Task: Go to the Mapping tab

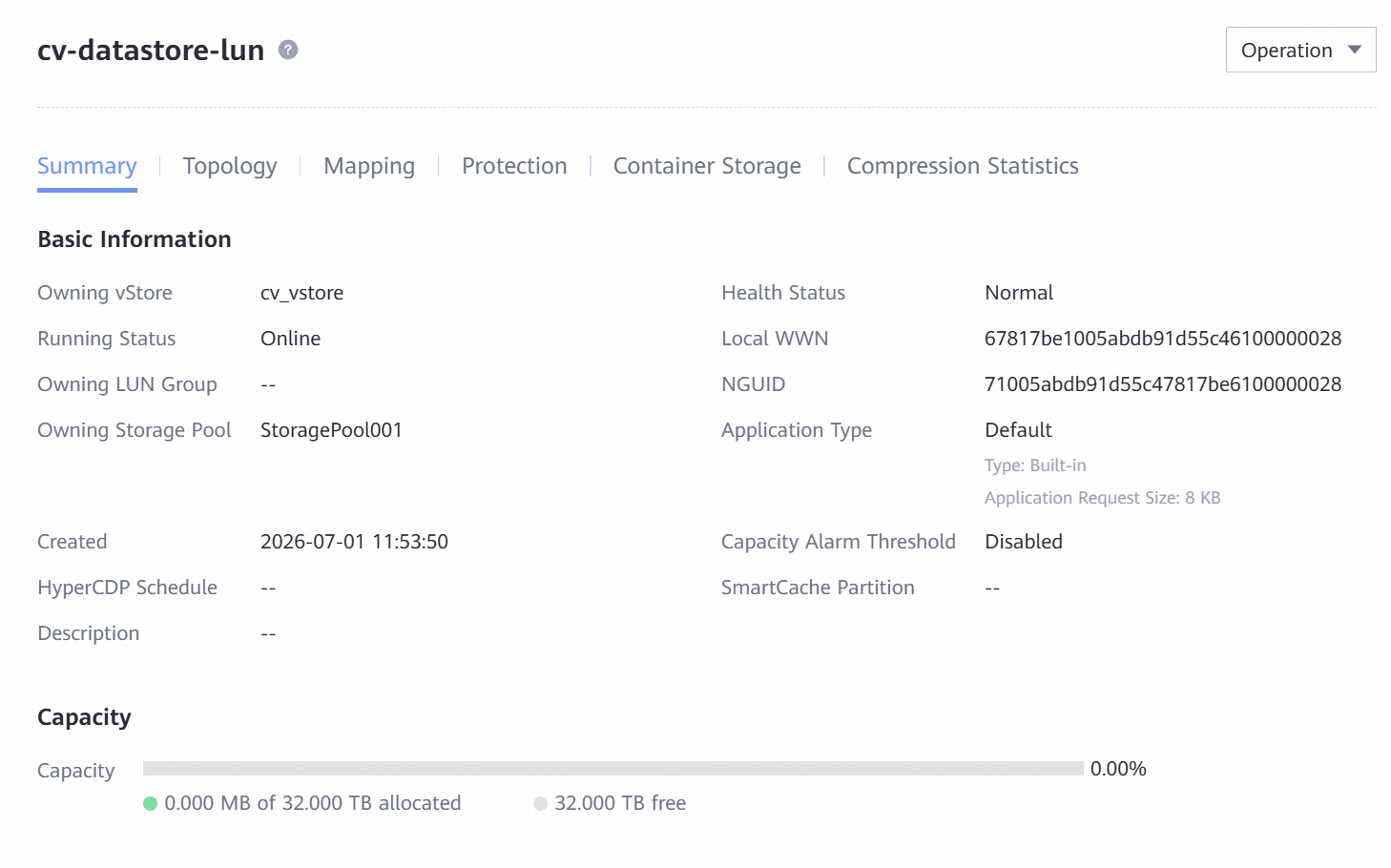Action: (369, 166)
